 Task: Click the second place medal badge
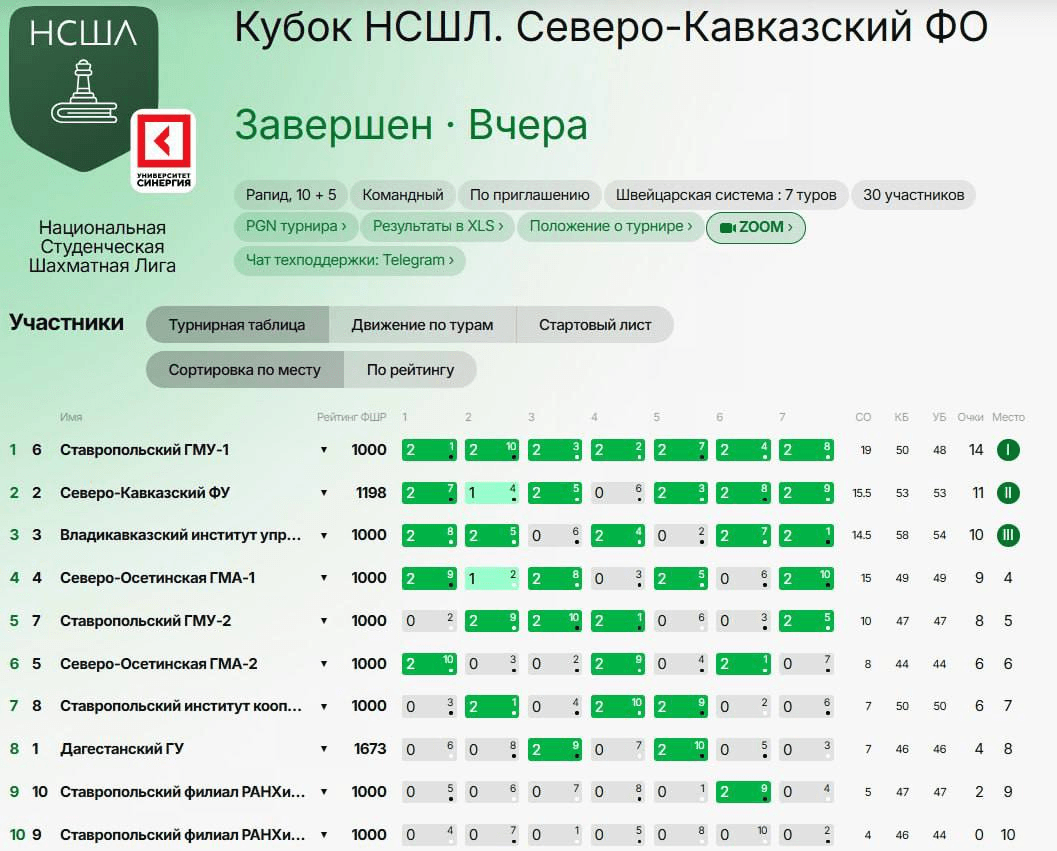click(1008, 493)
